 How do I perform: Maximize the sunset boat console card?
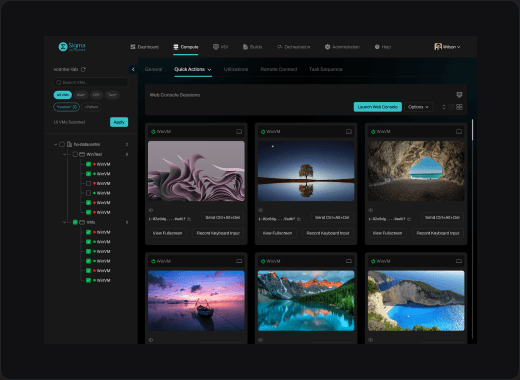(x=239, y=261)
